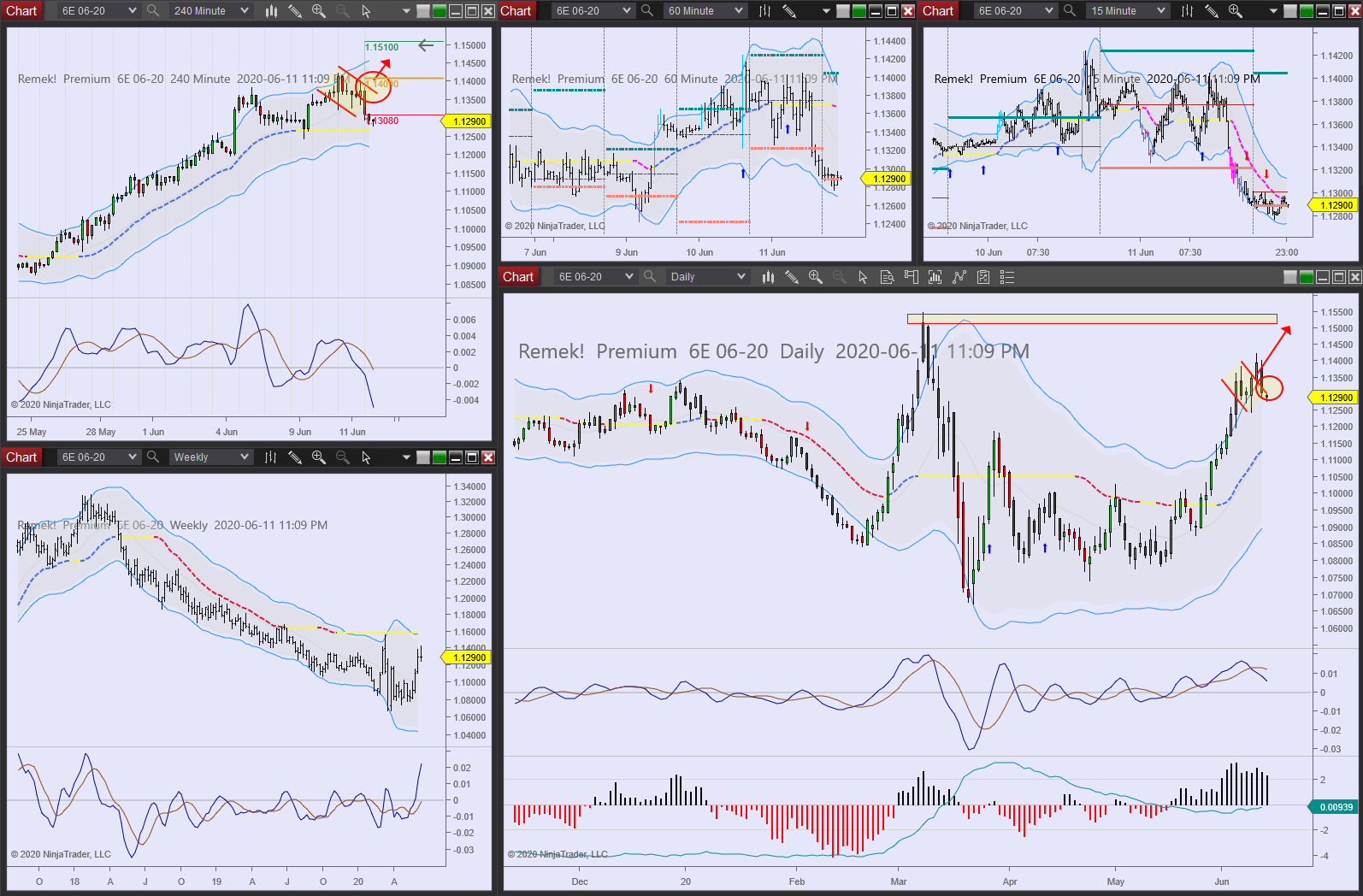
Task: Click gray instrument link square in 240 Minute chart
Action: point(423,11)
